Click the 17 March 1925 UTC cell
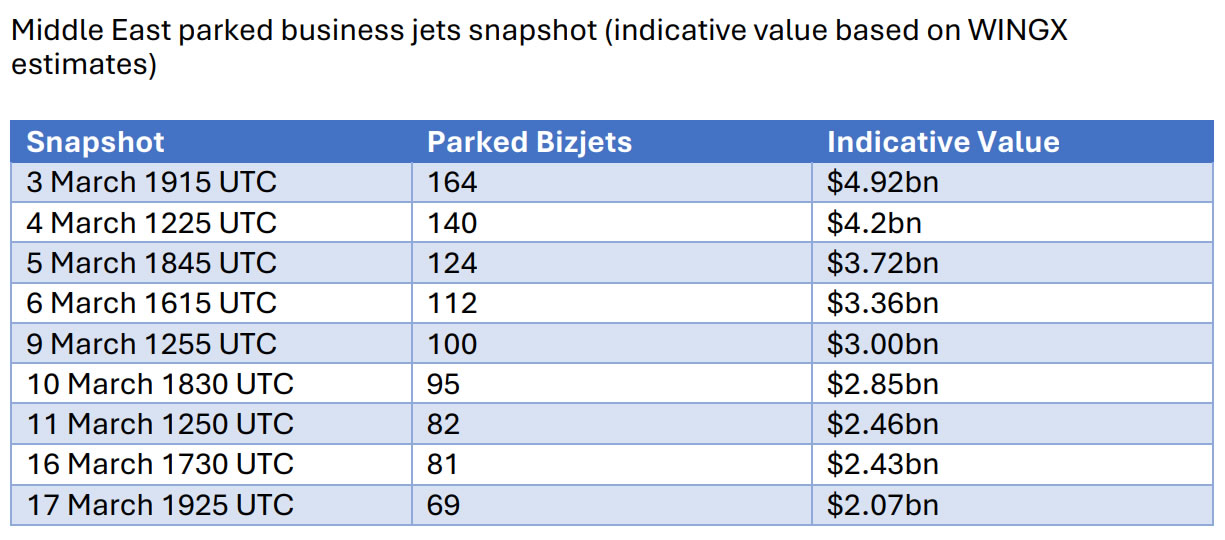The height and width of the screenshot is (540, 1225). (x=160, y=504)
